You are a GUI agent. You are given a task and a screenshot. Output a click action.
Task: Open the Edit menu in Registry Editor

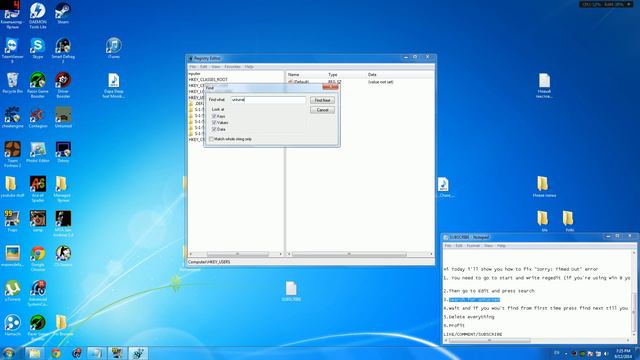point(204,67)
